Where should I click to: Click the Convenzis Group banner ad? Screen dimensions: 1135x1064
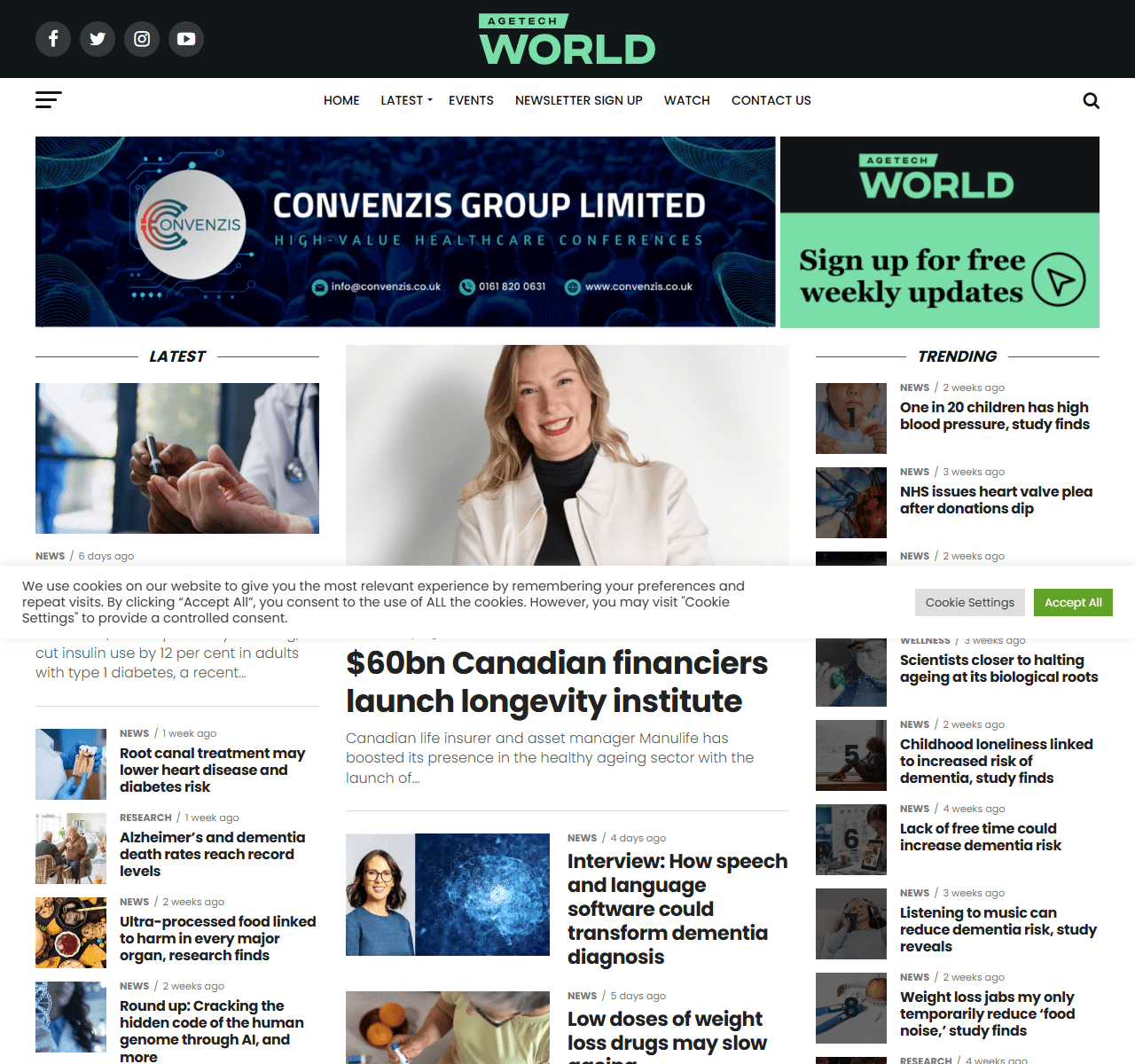coord(405,231)
